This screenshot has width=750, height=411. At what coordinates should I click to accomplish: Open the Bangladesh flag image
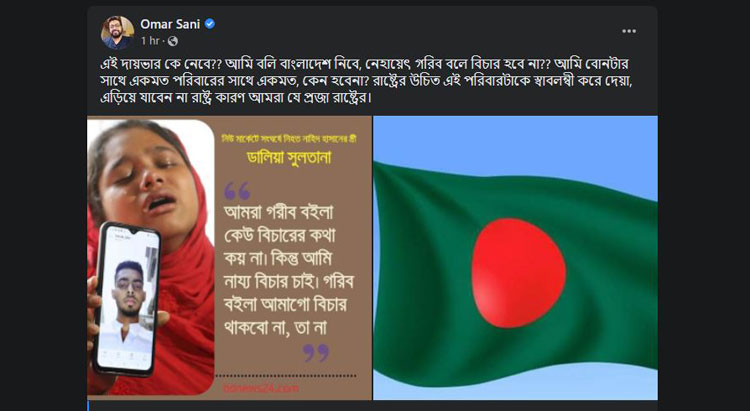click(x=515, y=257)
